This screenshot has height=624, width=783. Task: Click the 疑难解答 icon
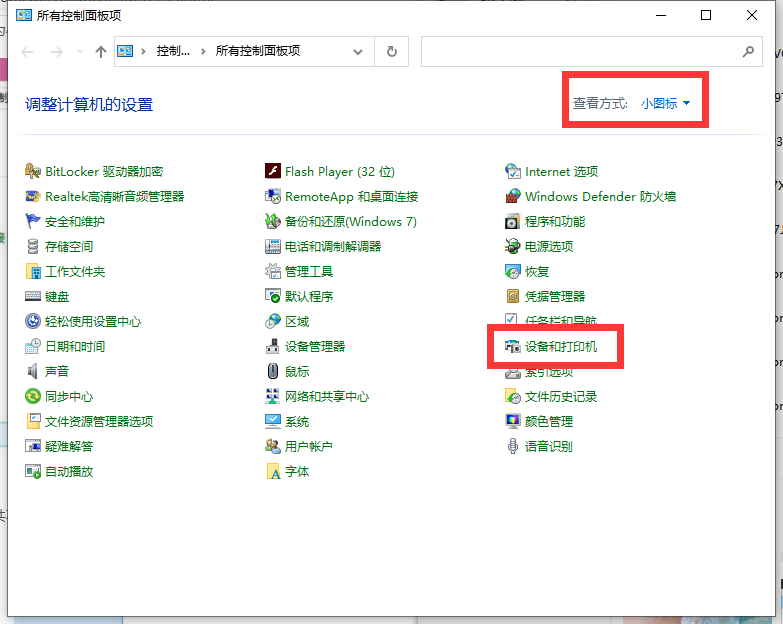[32, 446]
